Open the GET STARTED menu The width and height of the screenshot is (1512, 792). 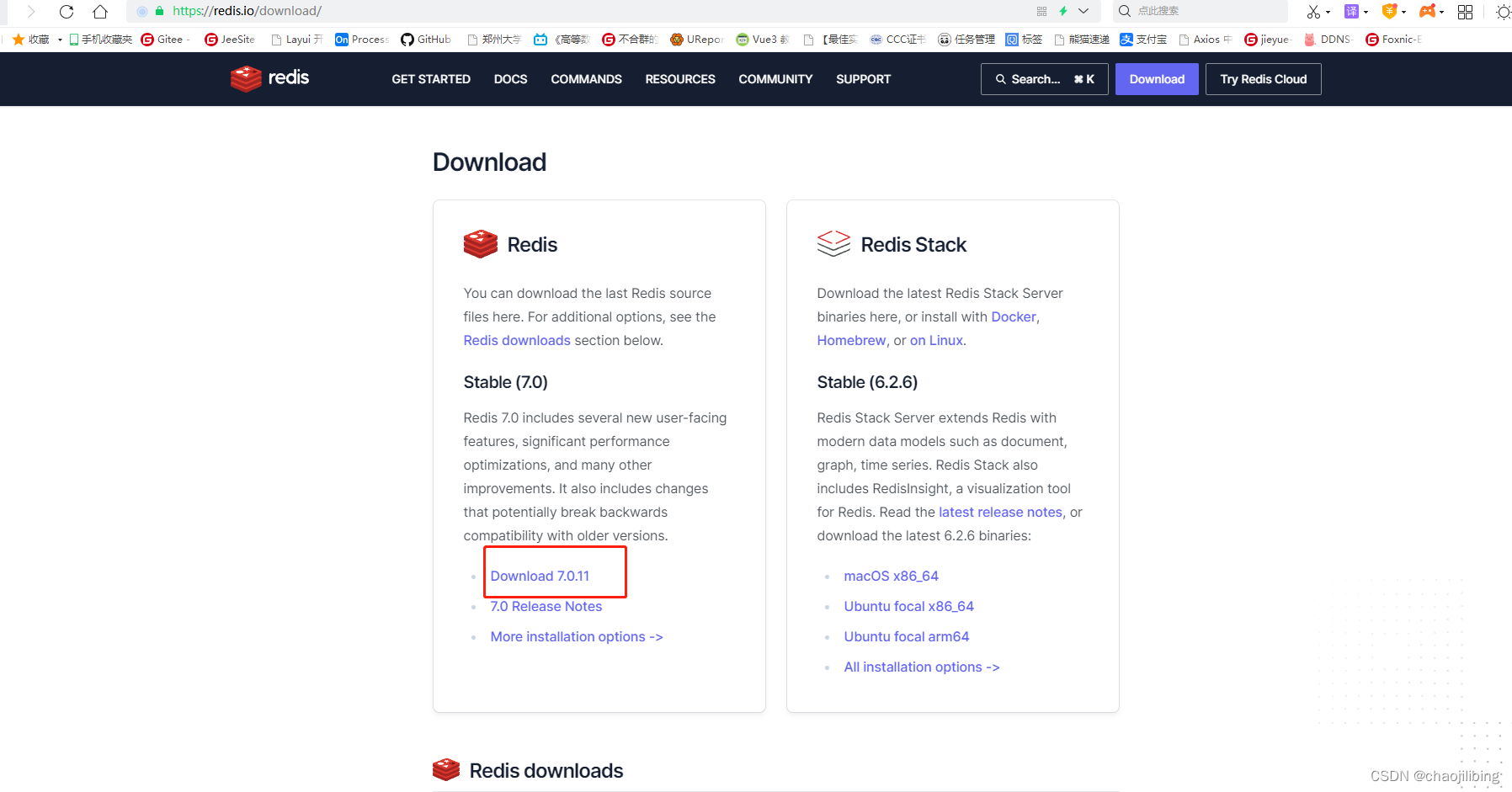(x=431, y=79)
